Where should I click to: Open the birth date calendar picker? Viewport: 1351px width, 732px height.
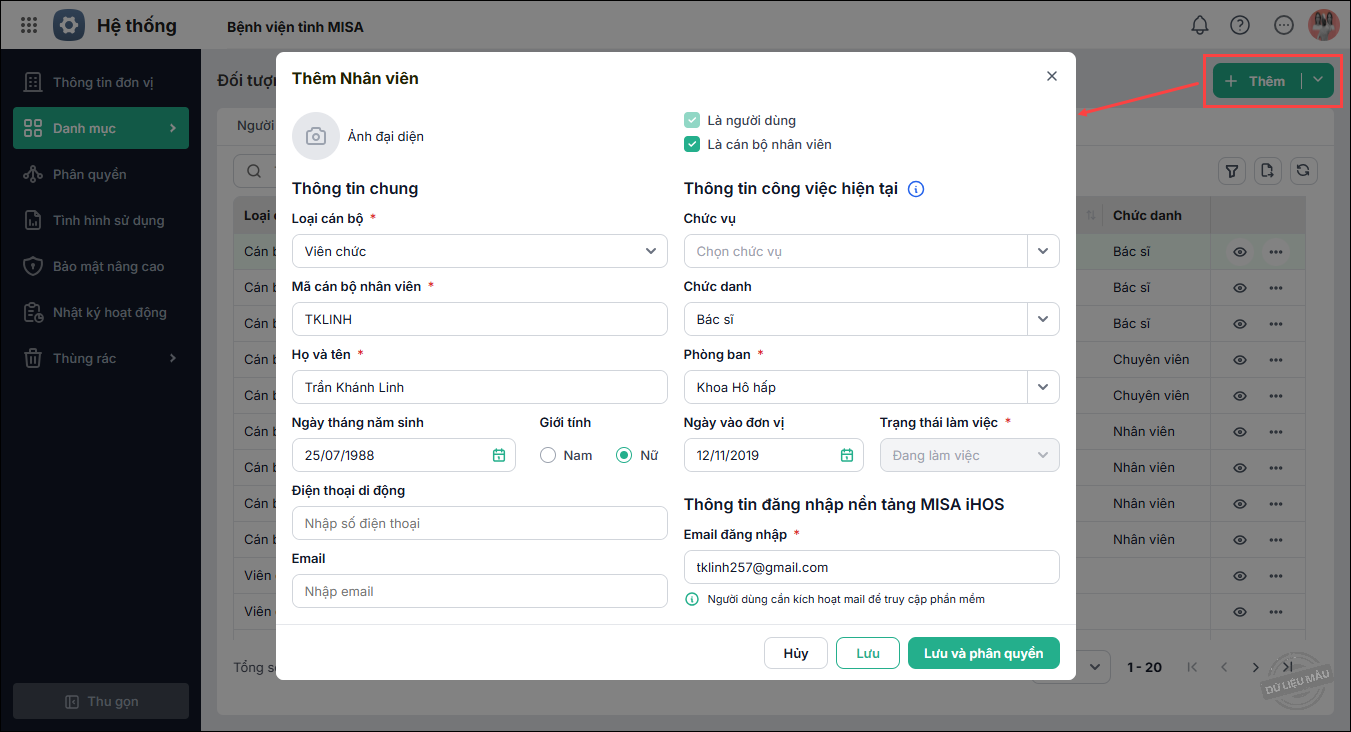[x=499, y=455]
